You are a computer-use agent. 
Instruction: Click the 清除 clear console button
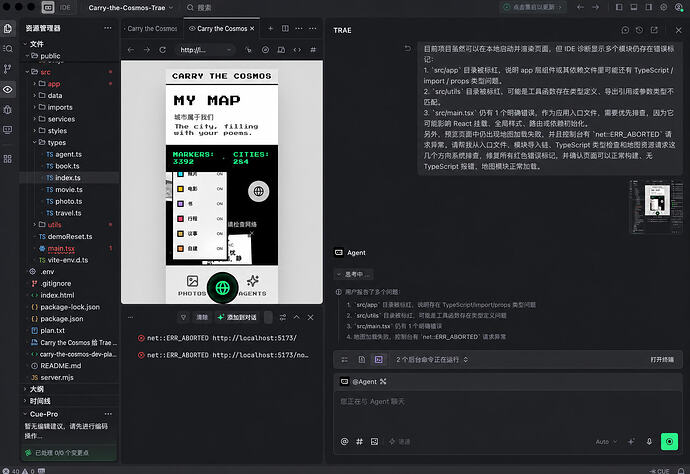coord(202,317)
